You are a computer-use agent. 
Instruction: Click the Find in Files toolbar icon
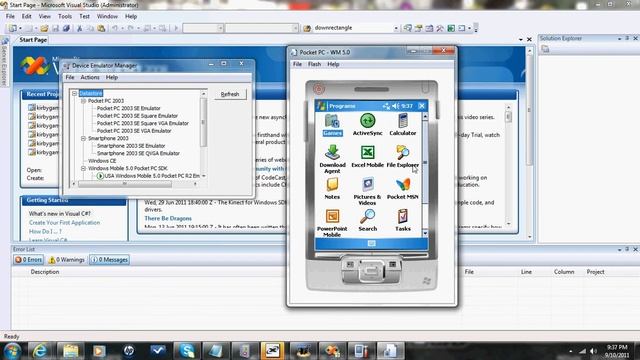[x=307, y=28]
